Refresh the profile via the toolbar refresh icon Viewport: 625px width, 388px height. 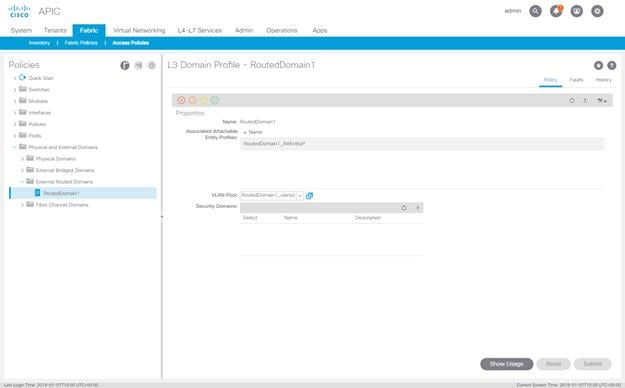[x=572, y=101]
